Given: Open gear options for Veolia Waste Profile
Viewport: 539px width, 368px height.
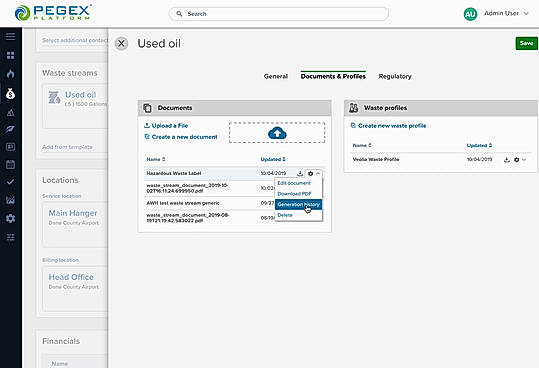Looking at the screenshot, I should (516, 159).
